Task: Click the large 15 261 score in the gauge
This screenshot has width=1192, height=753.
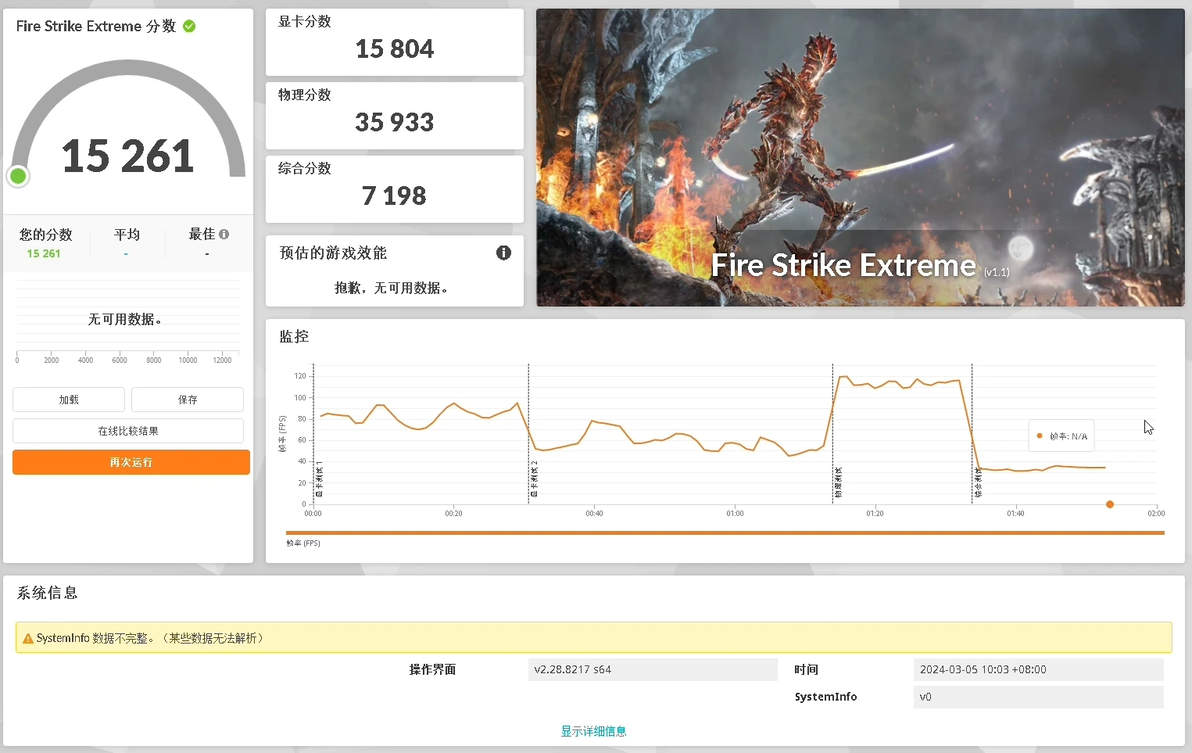Action: [128, 157]
